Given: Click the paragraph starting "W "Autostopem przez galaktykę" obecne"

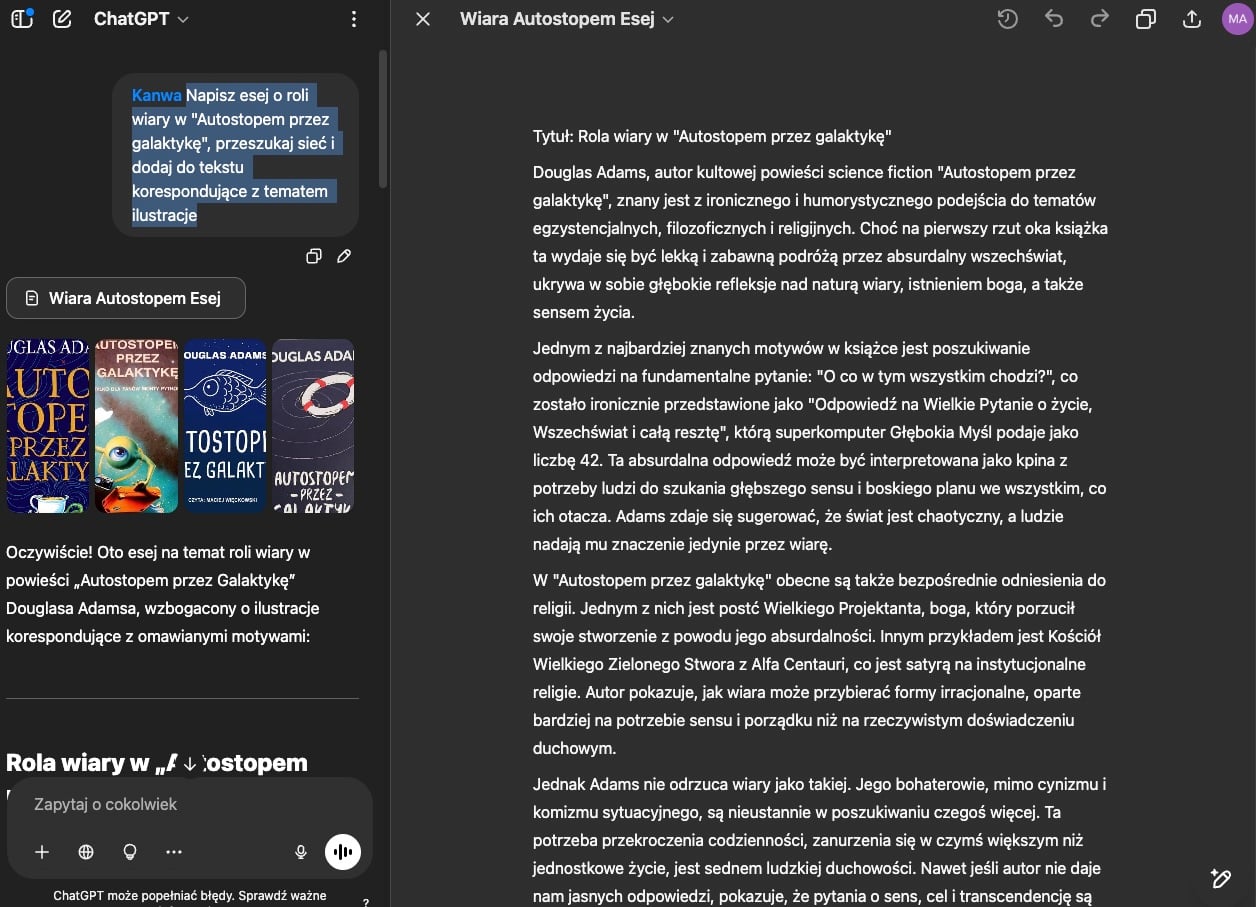Looking at the screenshot, I should pyautogui.click(x=820, y=664).
